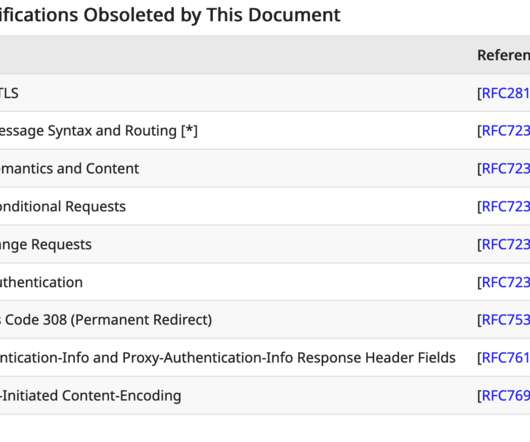Open RFC761 link for Authentication-Info header fields
Screen dimensions: 530x442
(506, 358)
